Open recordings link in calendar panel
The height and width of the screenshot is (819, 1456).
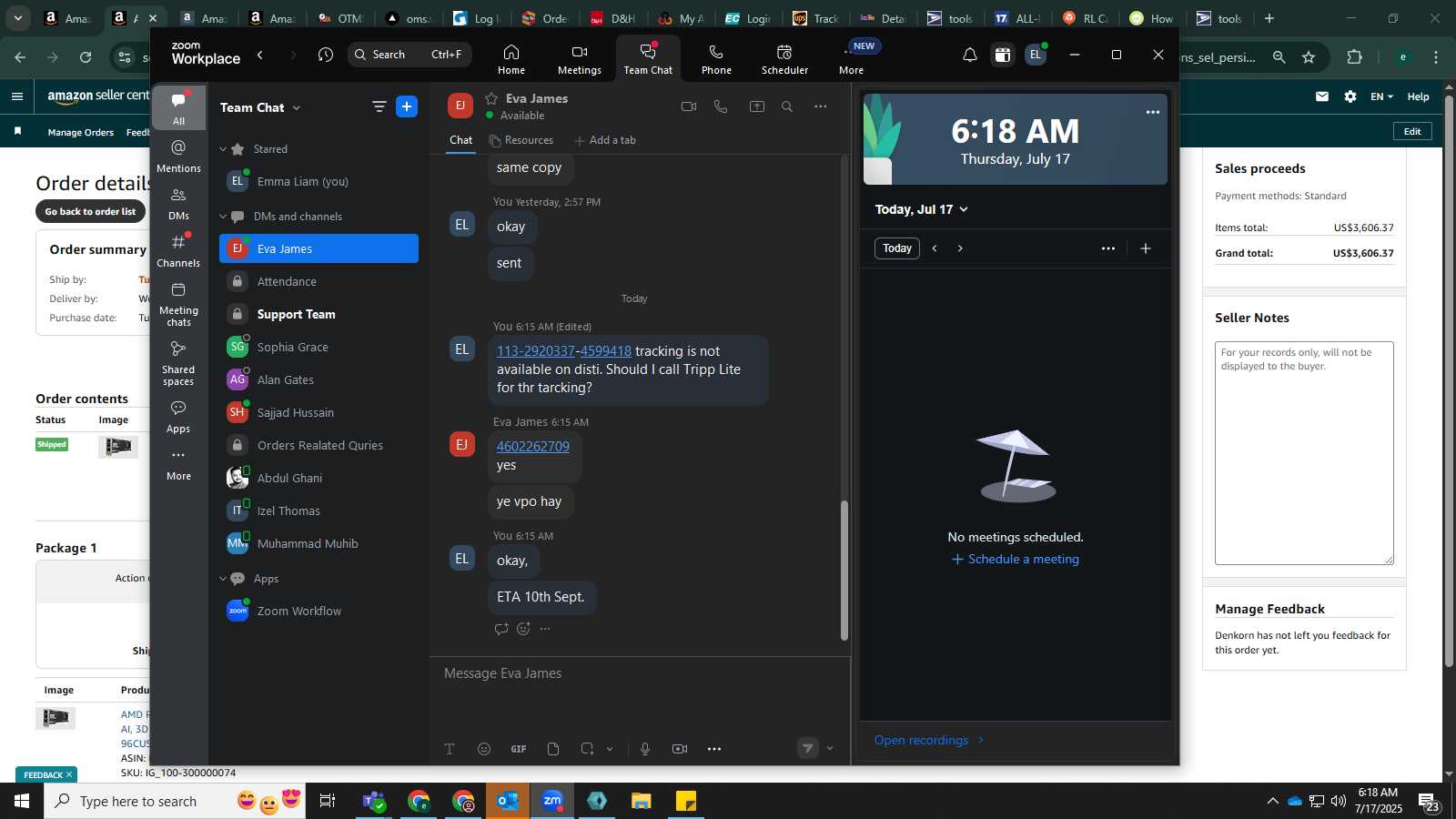point(929,740)
